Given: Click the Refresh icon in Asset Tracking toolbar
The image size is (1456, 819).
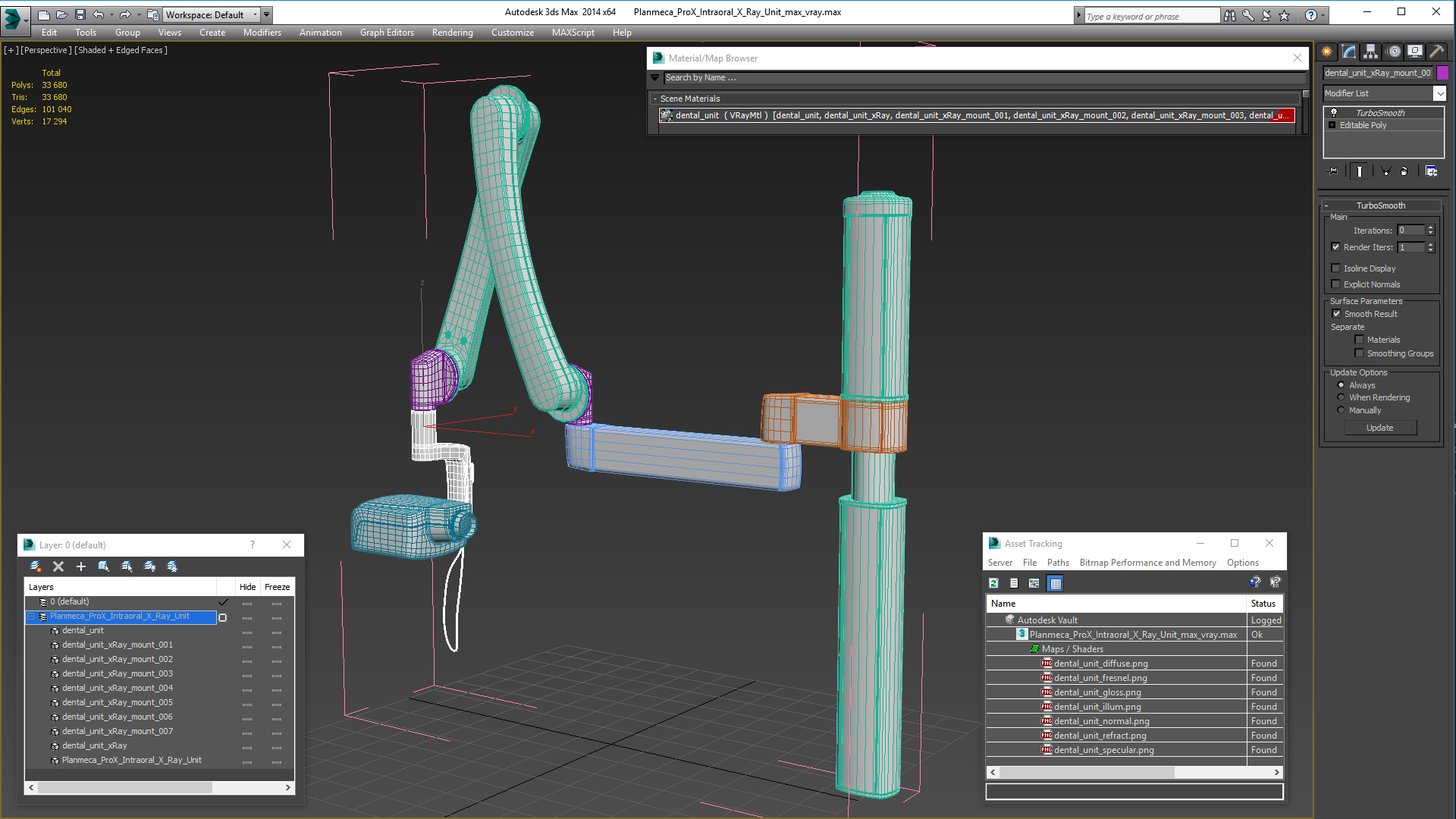Looking at the screenshot, I should pyautogui.click(x=993, y=583).
